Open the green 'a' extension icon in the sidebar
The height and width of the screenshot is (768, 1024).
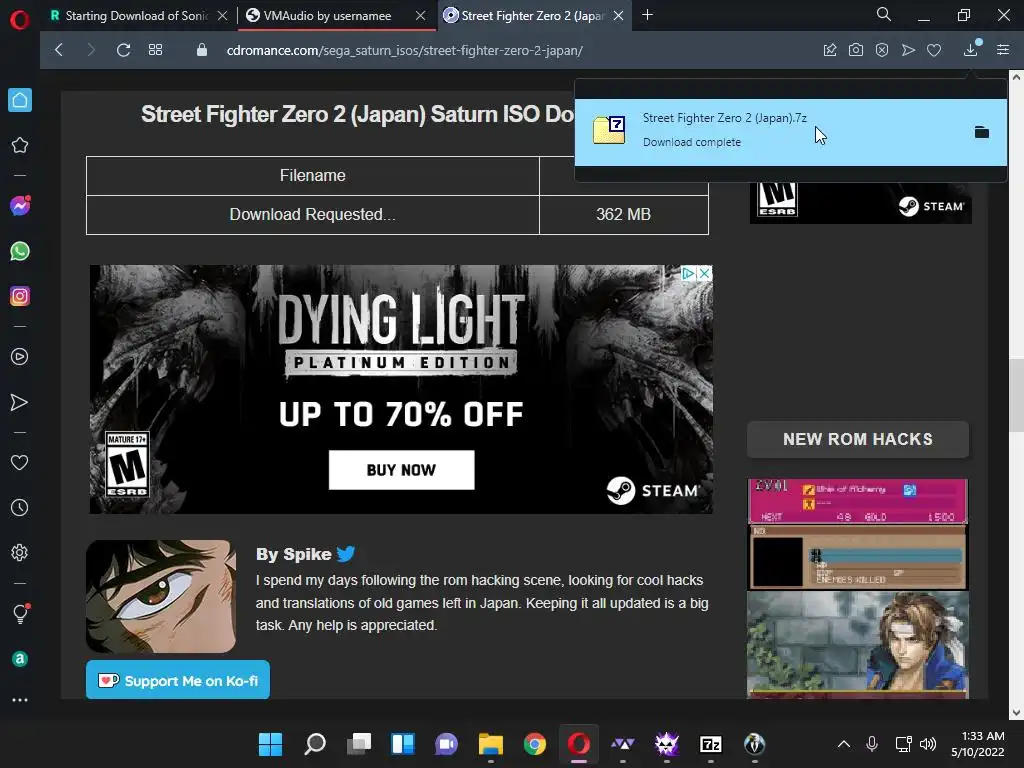(20, 659)
